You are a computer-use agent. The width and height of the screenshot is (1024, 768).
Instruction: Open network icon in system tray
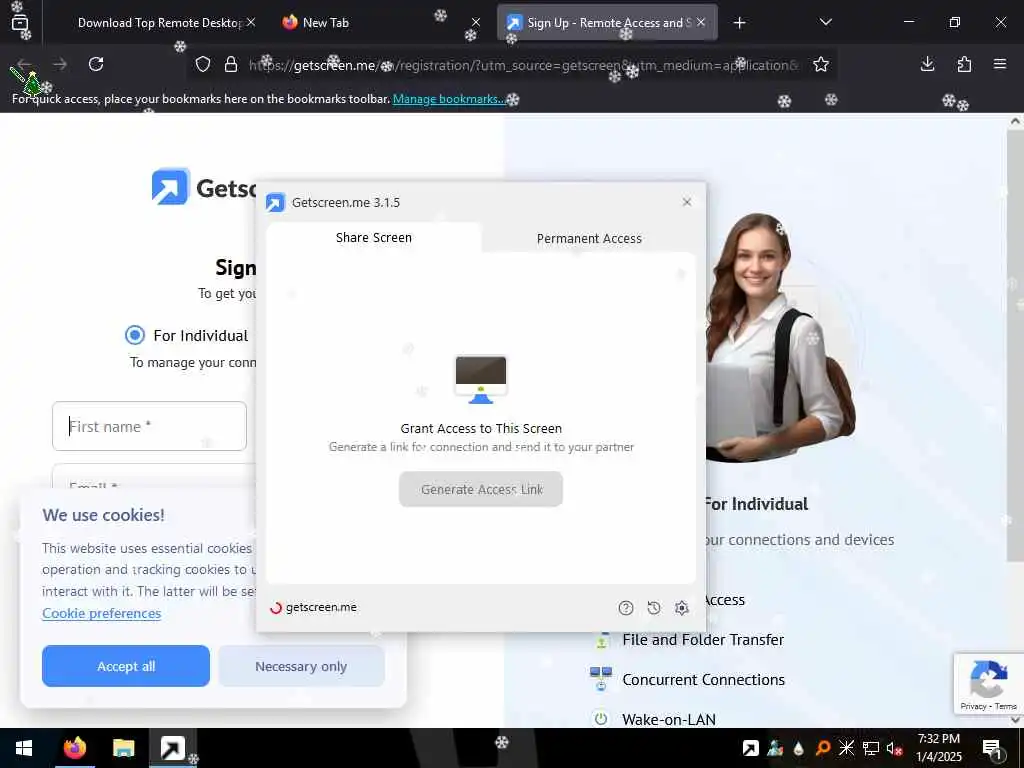click(x=871, y=748)
